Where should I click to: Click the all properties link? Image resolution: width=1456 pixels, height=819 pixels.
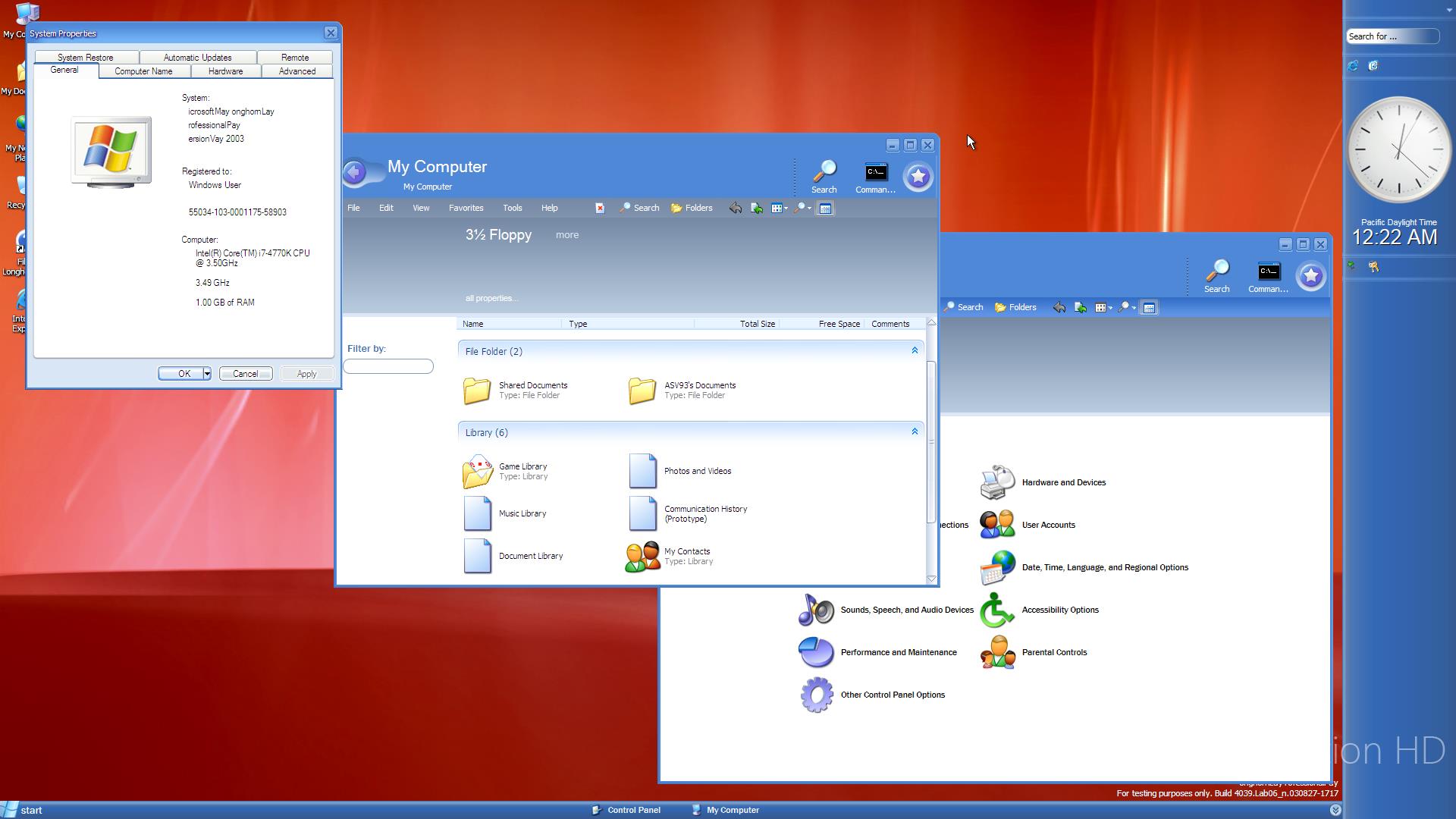(x=491, y=298)
